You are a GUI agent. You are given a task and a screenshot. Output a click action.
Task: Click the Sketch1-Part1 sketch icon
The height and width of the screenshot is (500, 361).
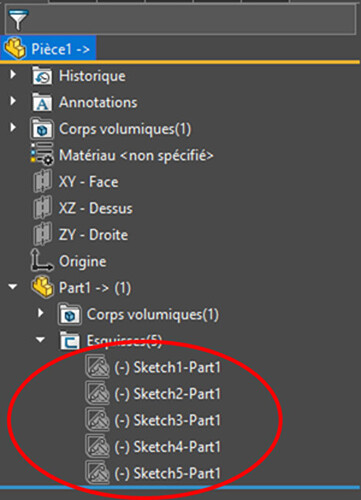[x=97, y=366]
